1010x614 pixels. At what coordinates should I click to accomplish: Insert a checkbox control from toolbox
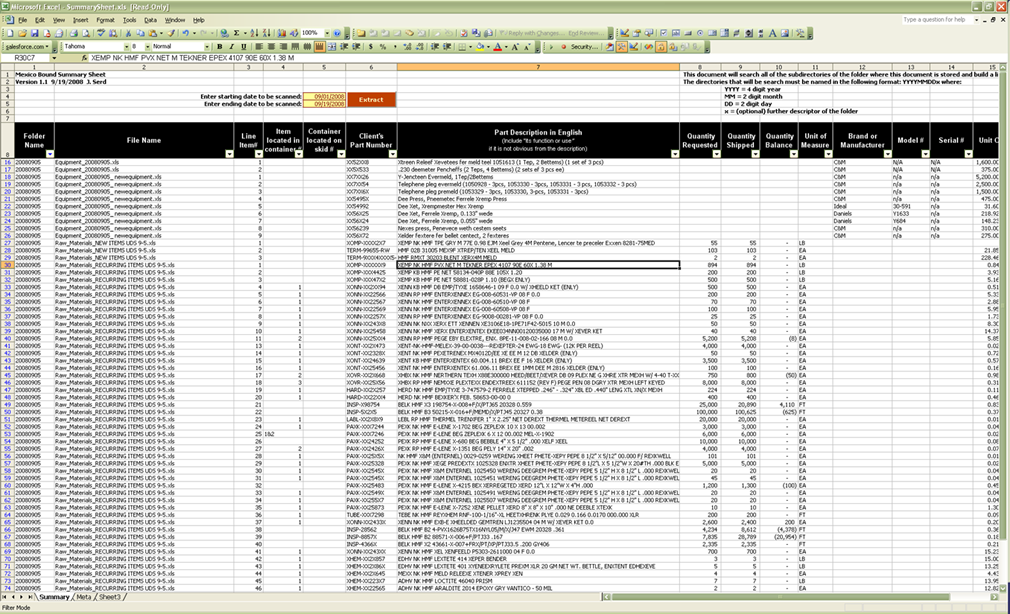pyautogui.click(x=664, y=33)
